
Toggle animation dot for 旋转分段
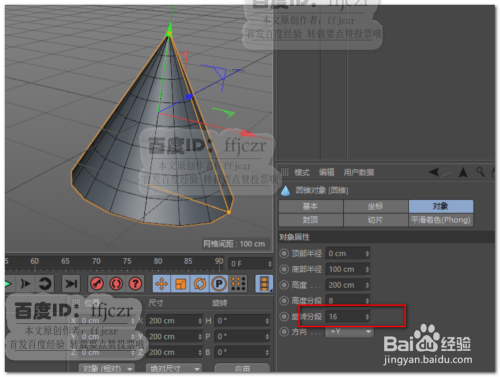point(284,316)
